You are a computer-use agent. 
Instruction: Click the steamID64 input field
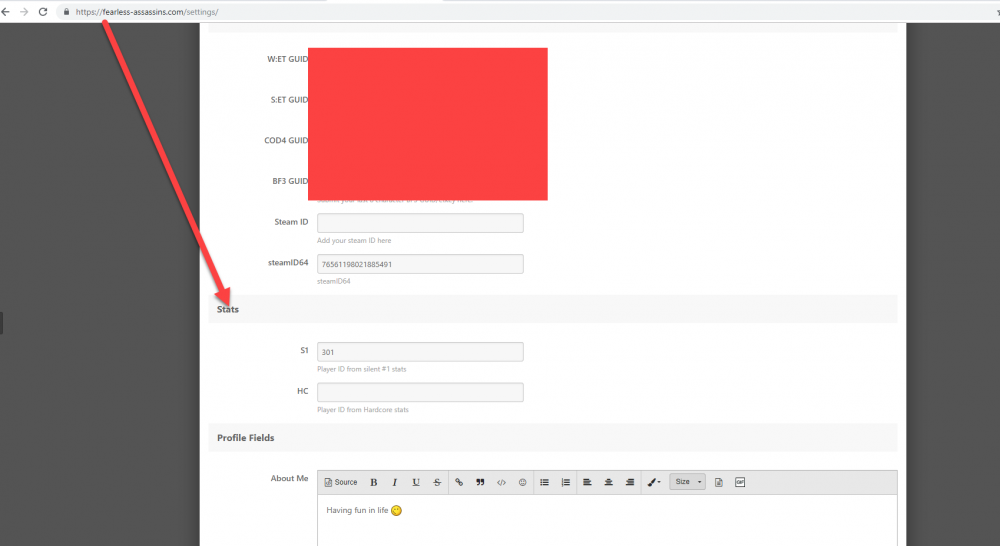[420, 264]
